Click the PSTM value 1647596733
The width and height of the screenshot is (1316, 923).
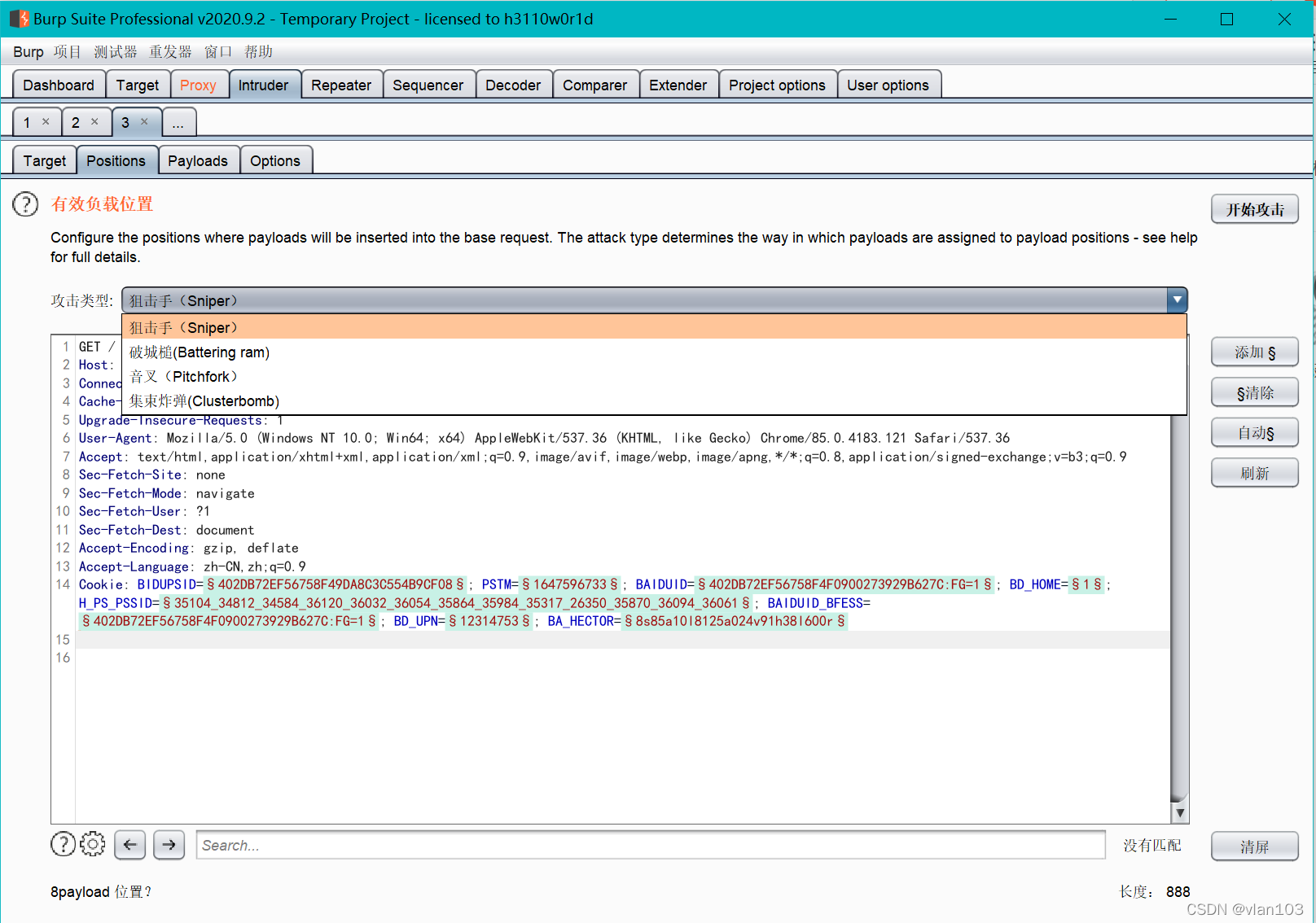(x=570, y=584)
